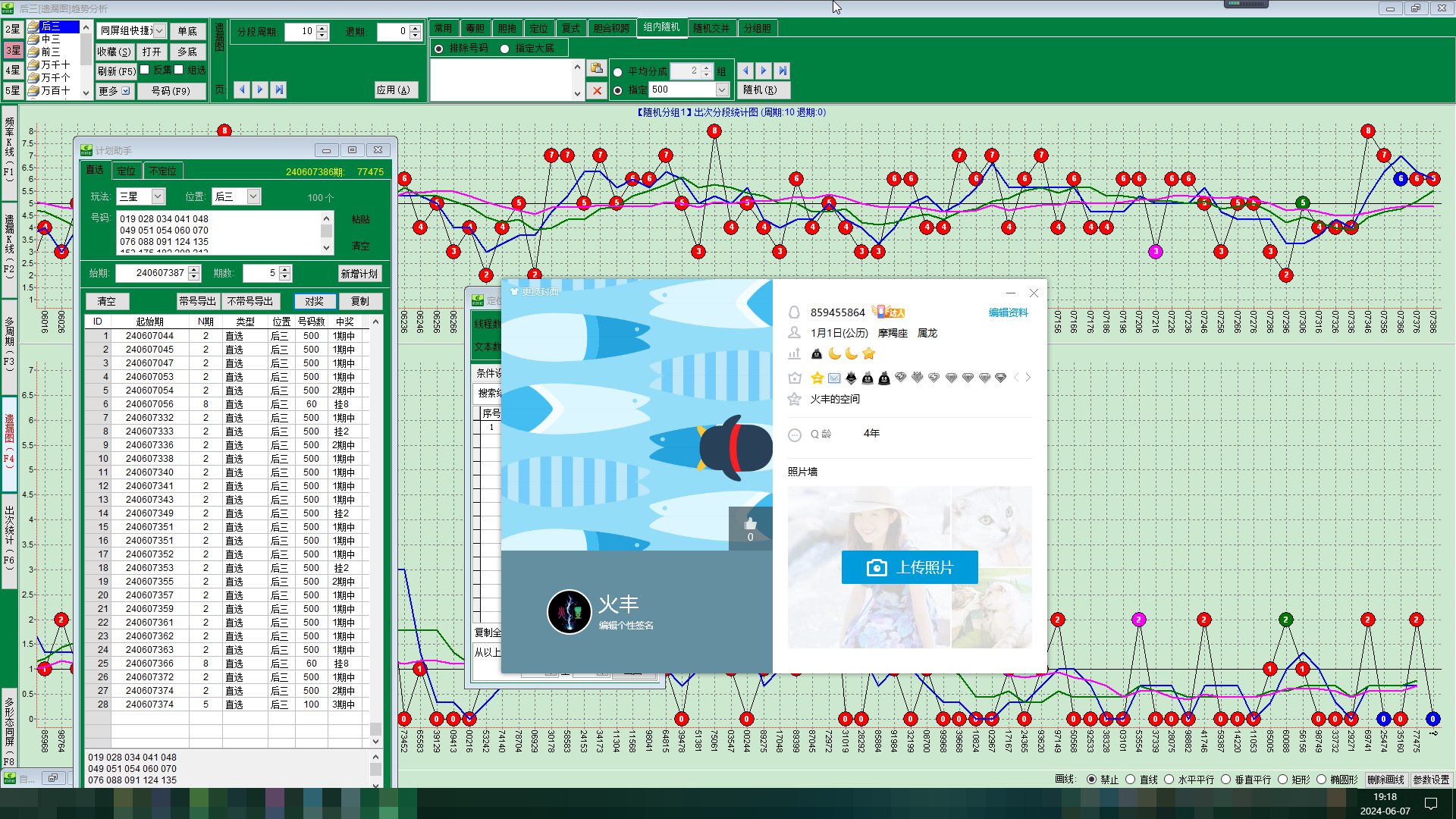This screenshot has width=1456, height=819.
Task: Click the 达人 badge next to QQ number
Action: (x=888, y=312)
